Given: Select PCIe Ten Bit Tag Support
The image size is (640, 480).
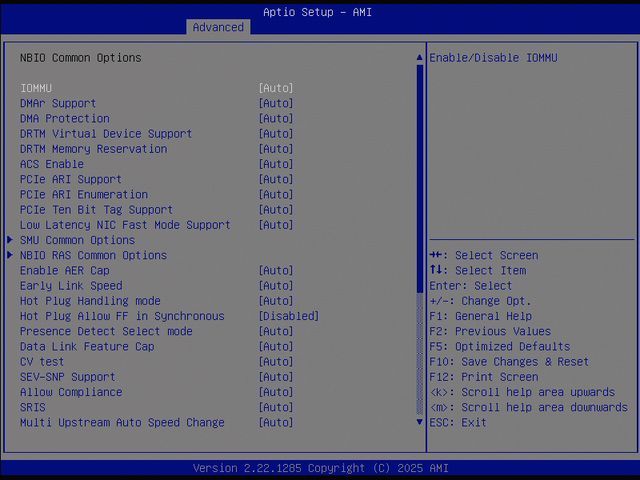Looking at the screenshot, I should [x=96, y=209].
